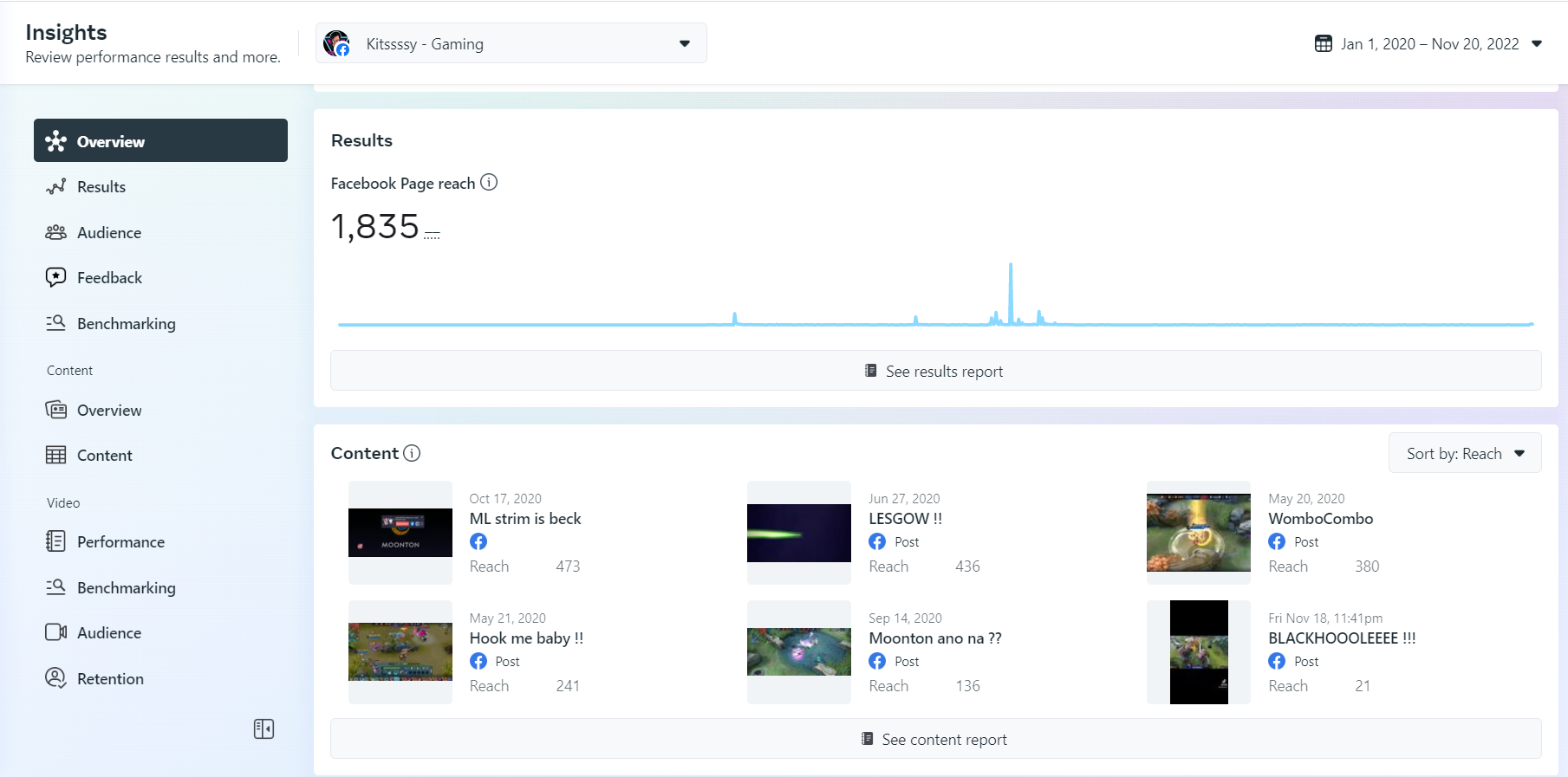Click the Feedback star bubble icon
Image resolution: width=1568 pixels, height=777 pixels.
[56, 277]
